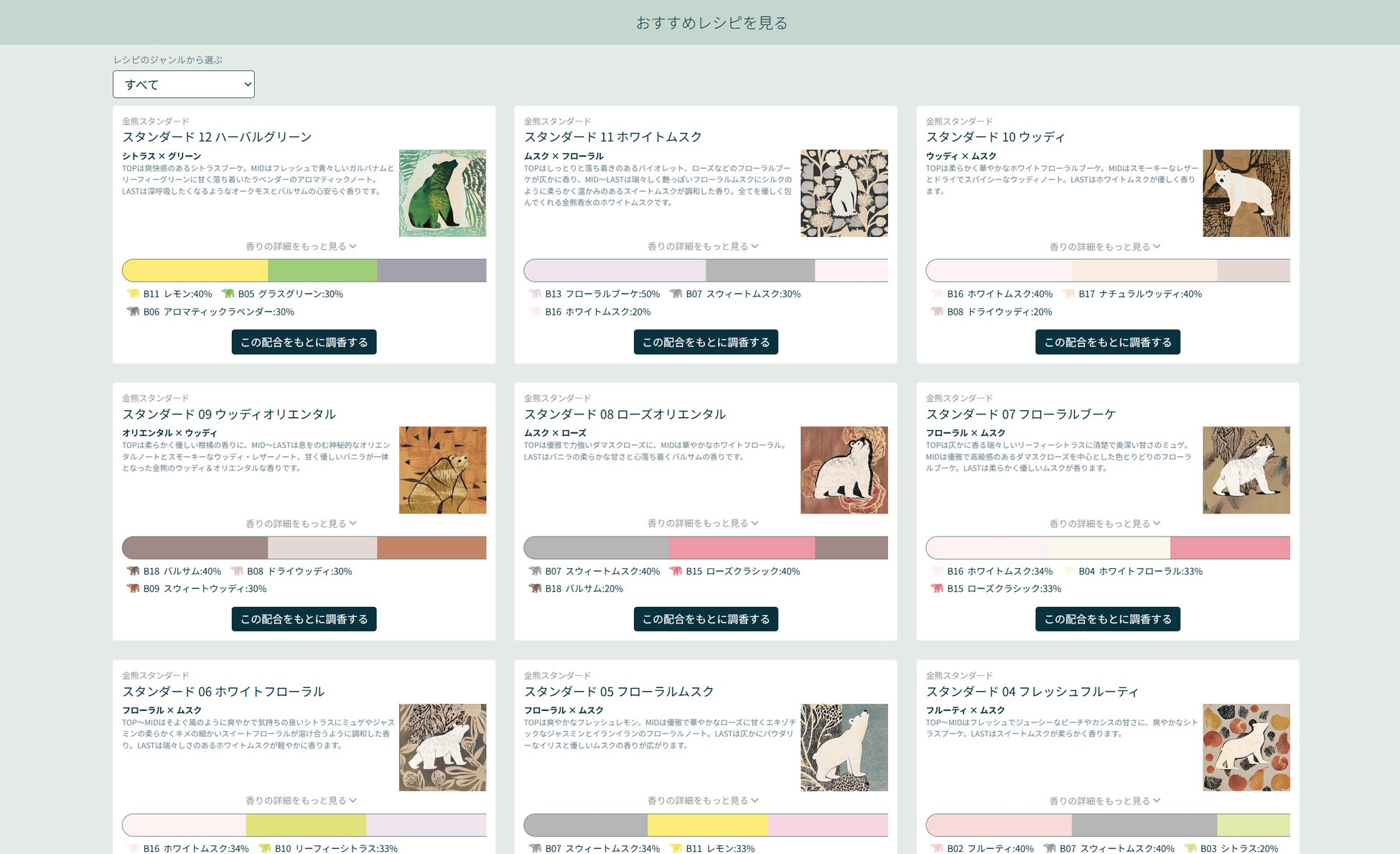This screenshot has width=1400, height=854.
Task: Click the yellow bear icon beside B11 レモン:40%
Action: [x=133, y=294]
